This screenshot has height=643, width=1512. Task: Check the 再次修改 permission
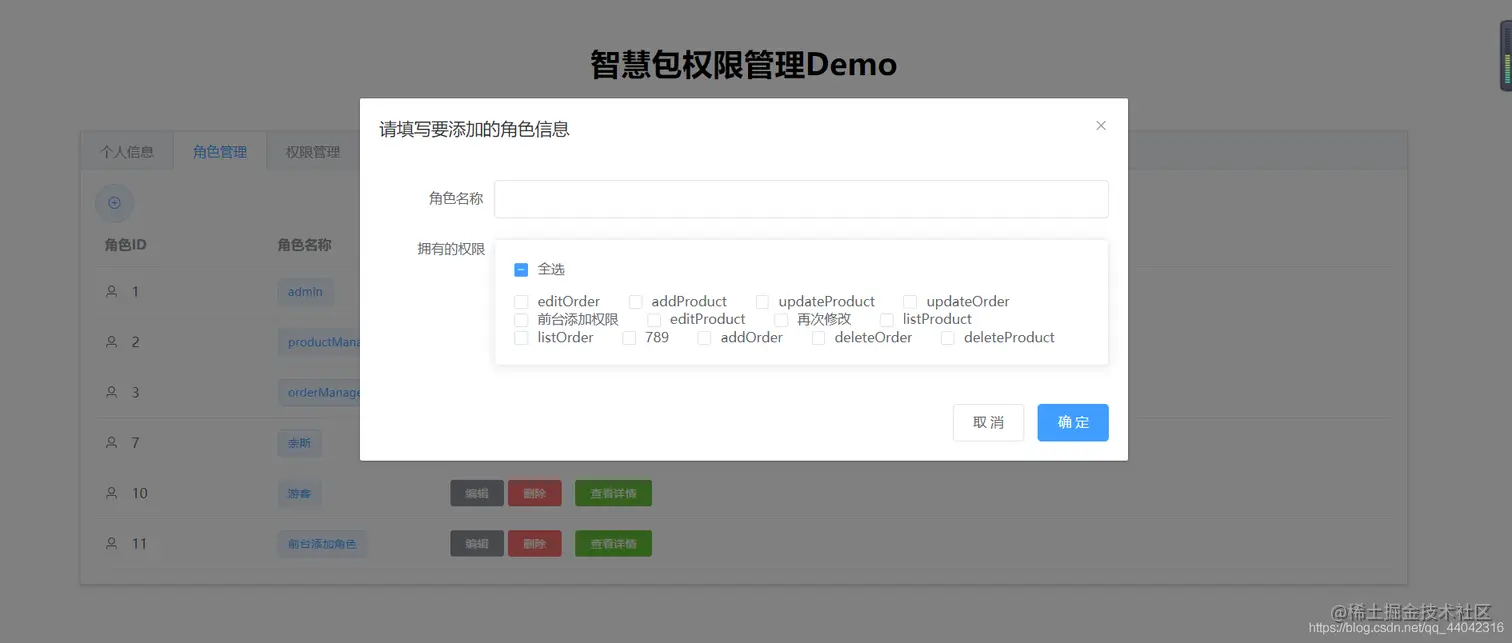pos(781,320)
